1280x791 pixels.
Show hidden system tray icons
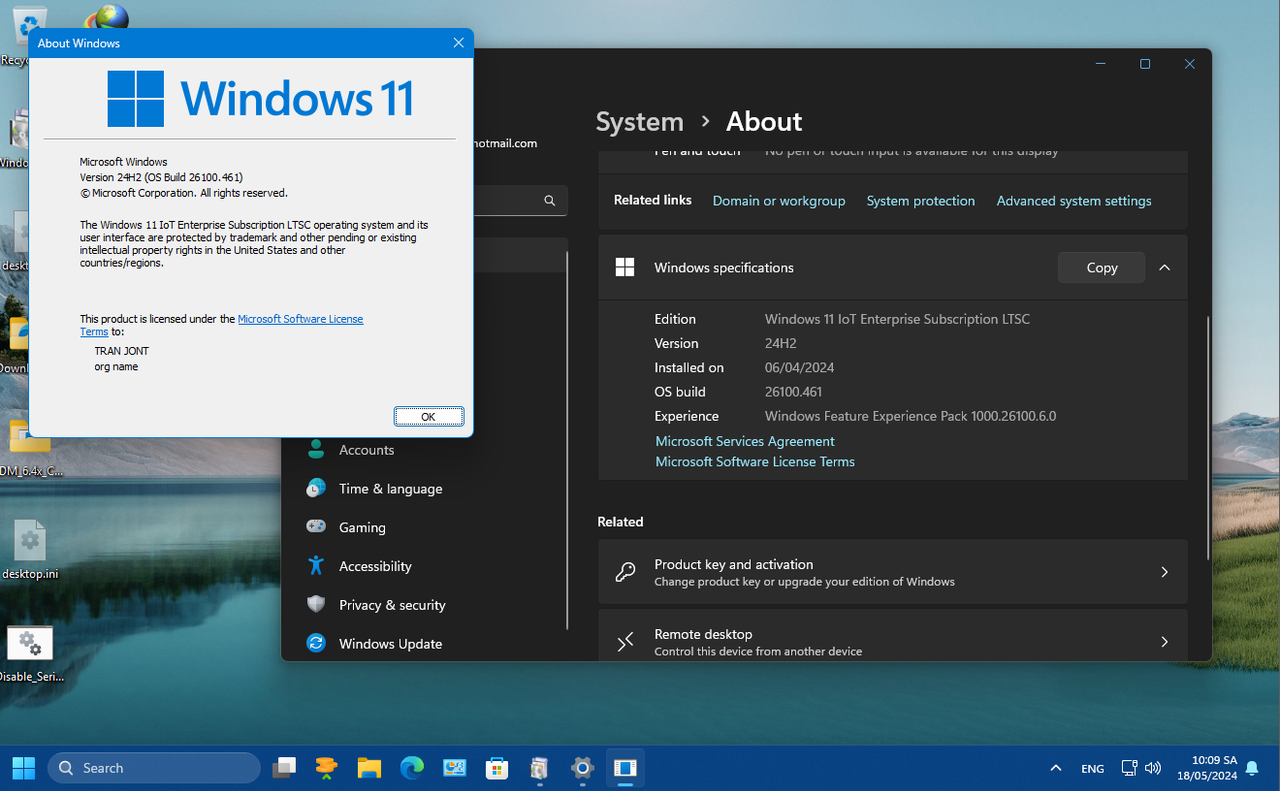[1056, 768]
